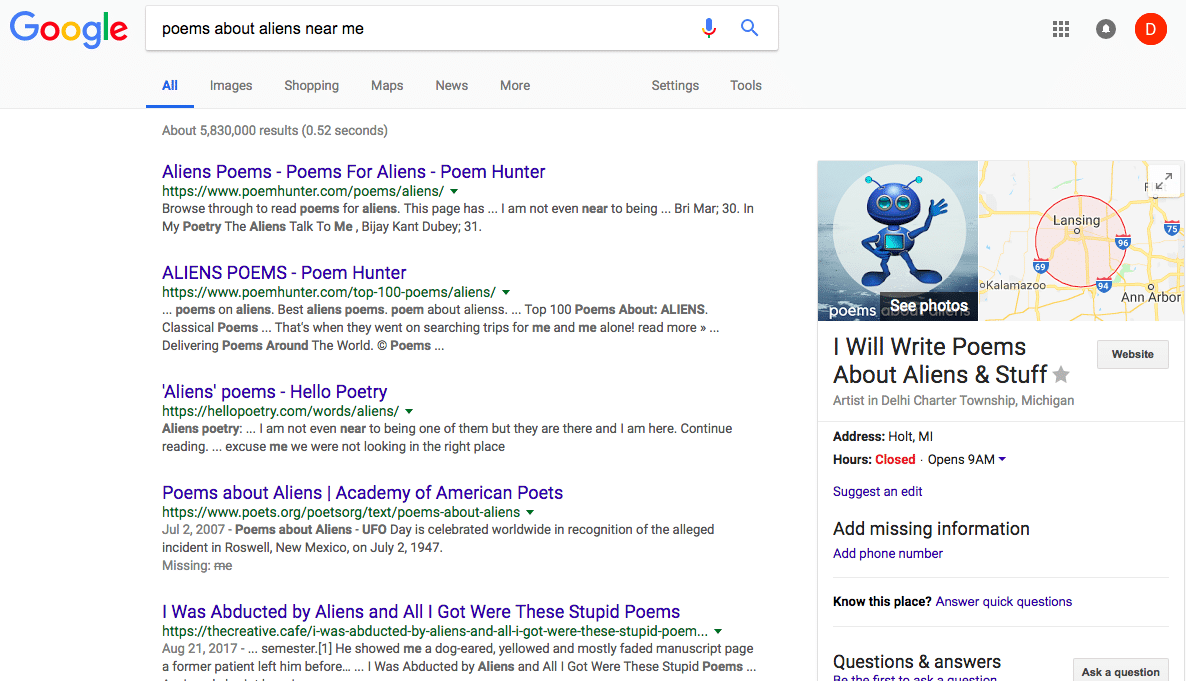Open the 'Aliens' poems - Hello Poetry result

pos(275,392)
